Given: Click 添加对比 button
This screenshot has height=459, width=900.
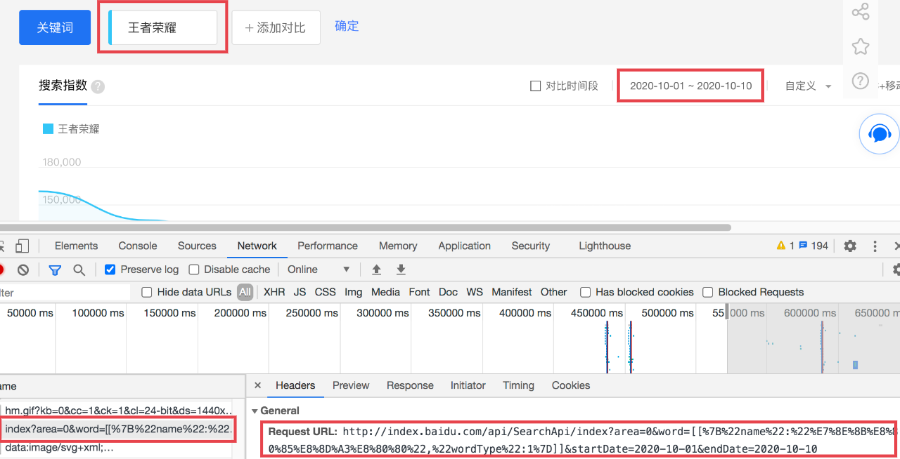Looking at the screenshot, I should 276,28.
